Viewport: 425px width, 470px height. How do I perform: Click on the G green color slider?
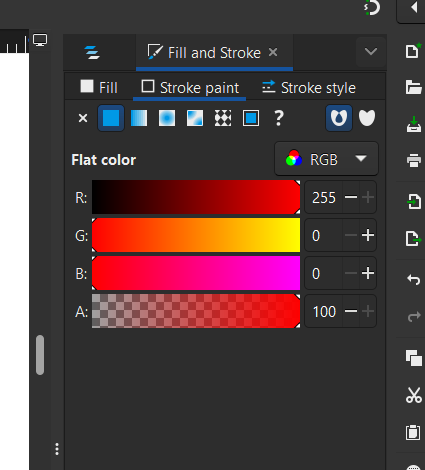pyautogui.click(x=196, y=235)
